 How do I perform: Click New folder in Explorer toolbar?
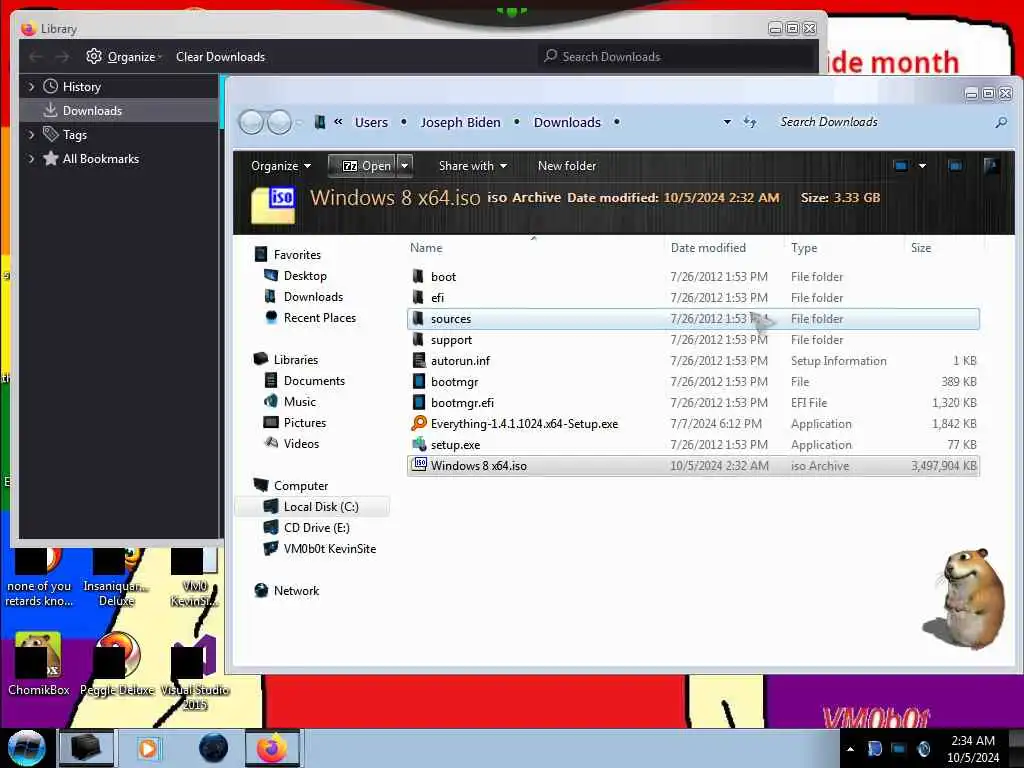pos(566,166)
